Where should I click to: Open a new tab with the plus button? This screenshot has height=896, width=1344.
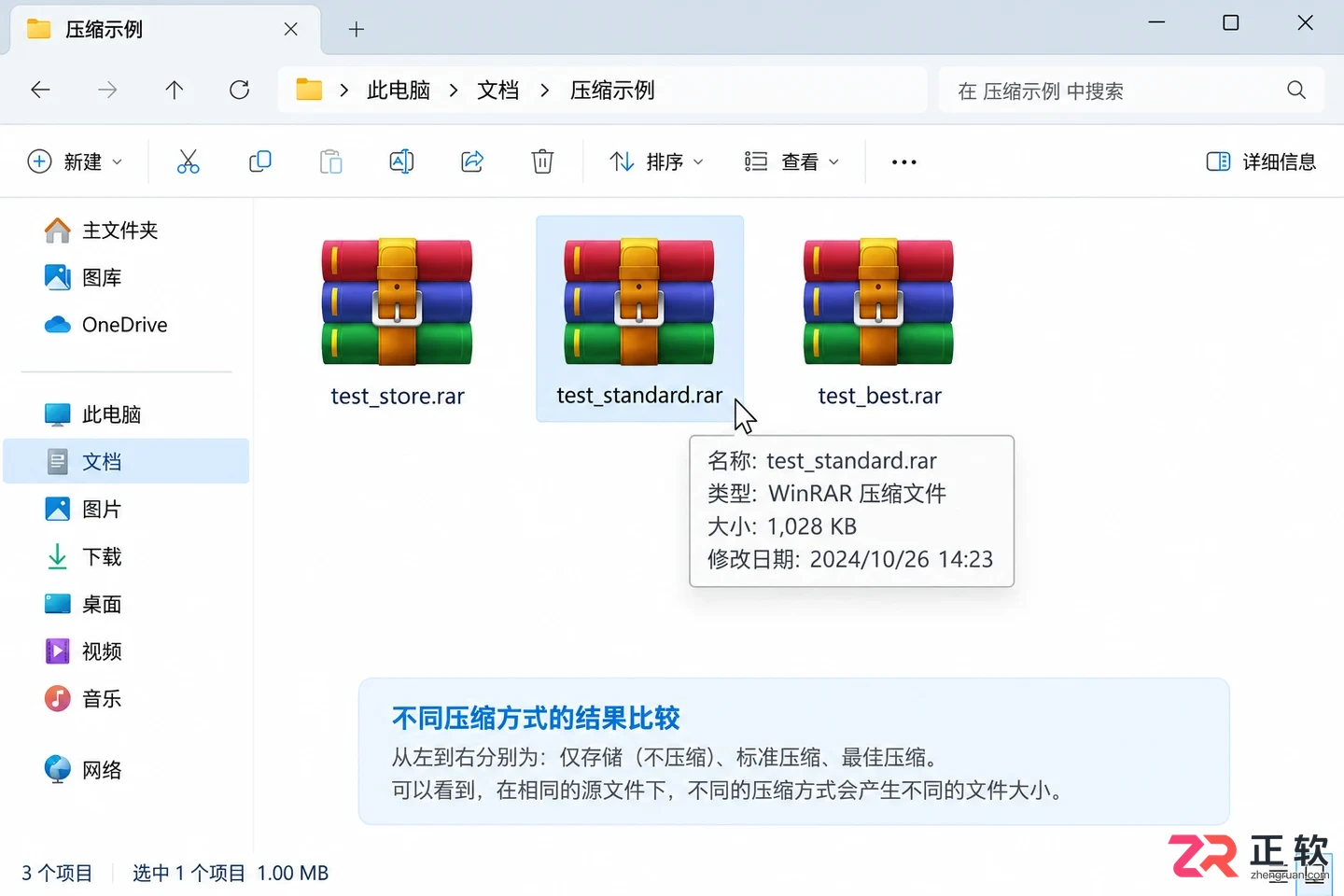356,30
